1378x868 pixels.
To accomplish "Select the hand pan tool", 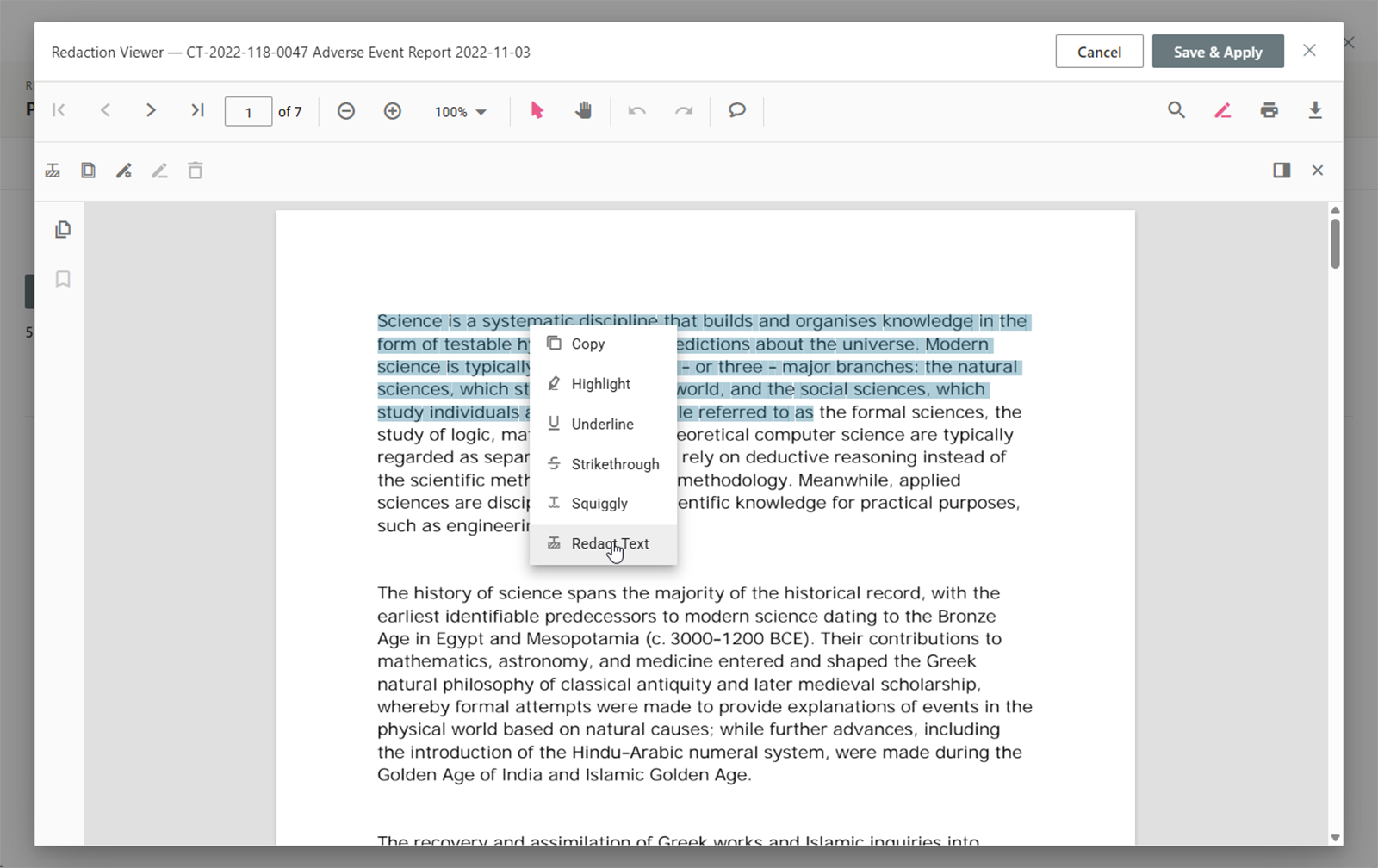I will click(x=584, y=110).
